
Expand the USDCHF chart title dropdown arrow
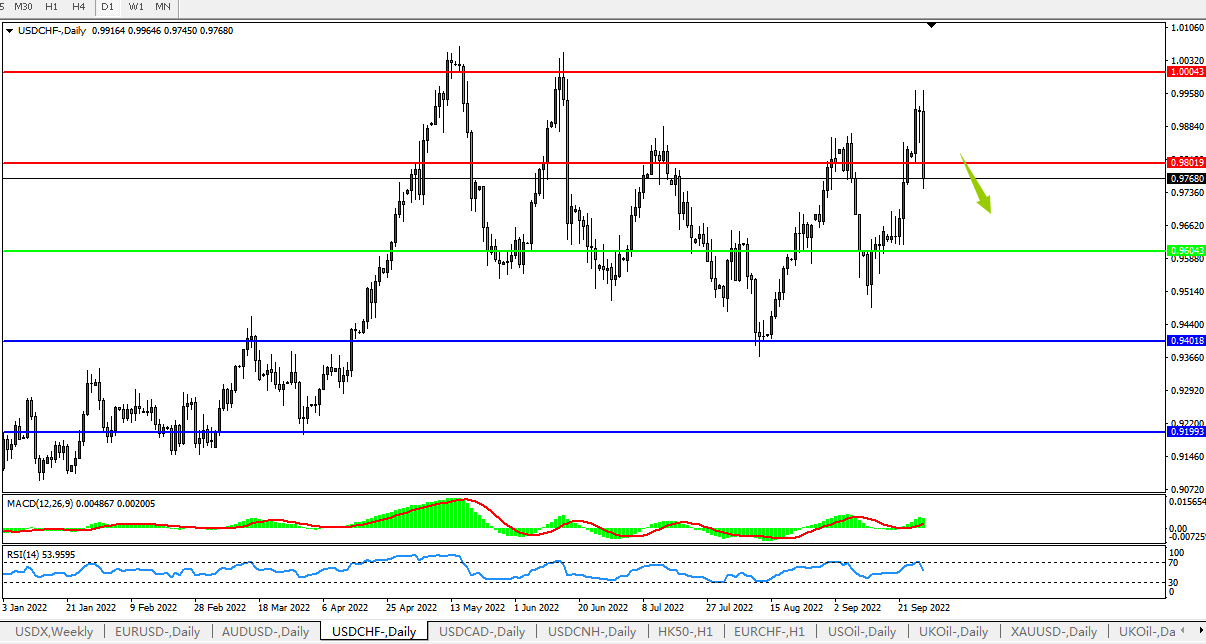(10, 31)
